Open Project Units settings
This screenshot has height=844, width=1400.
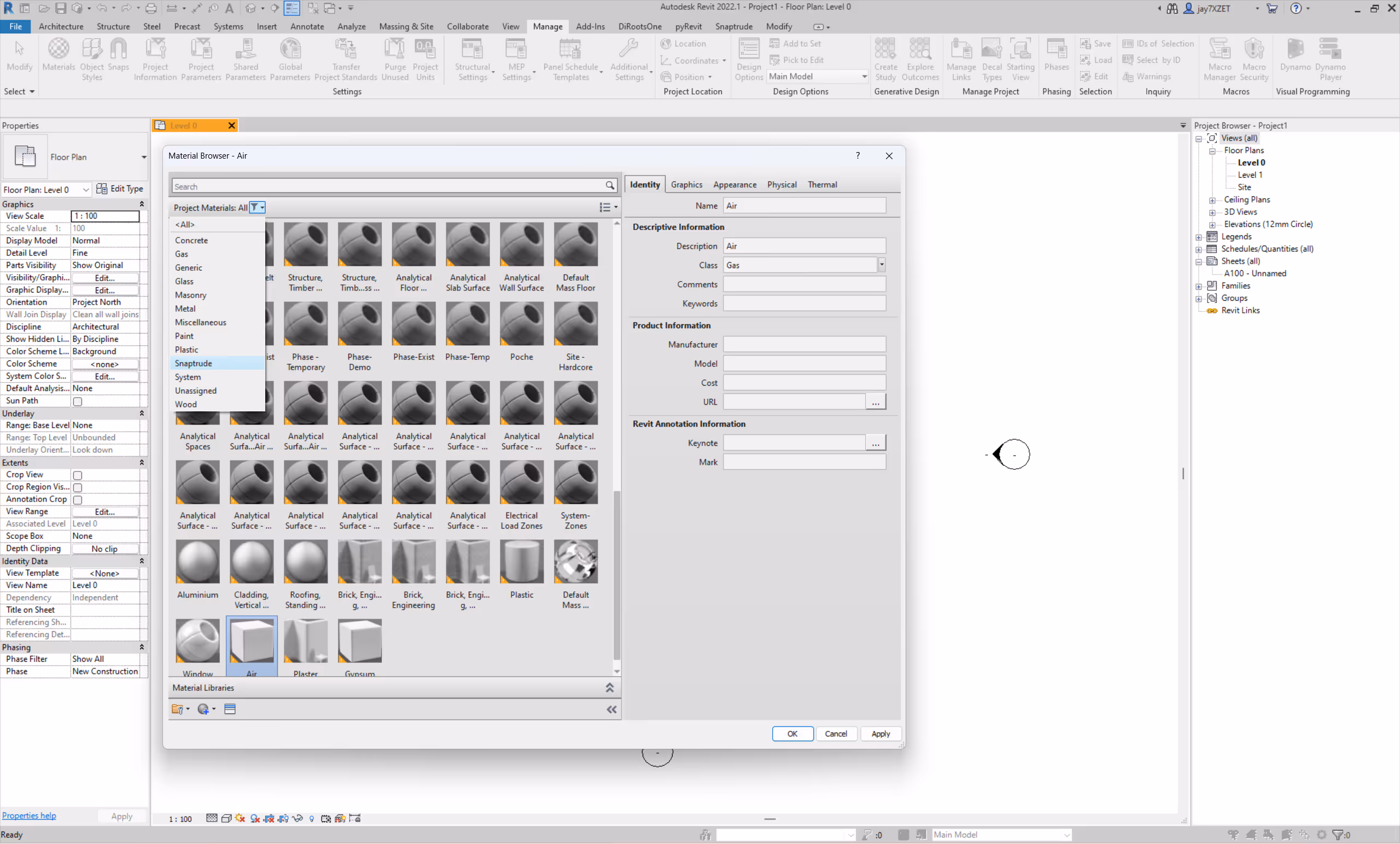pos(425,60)
